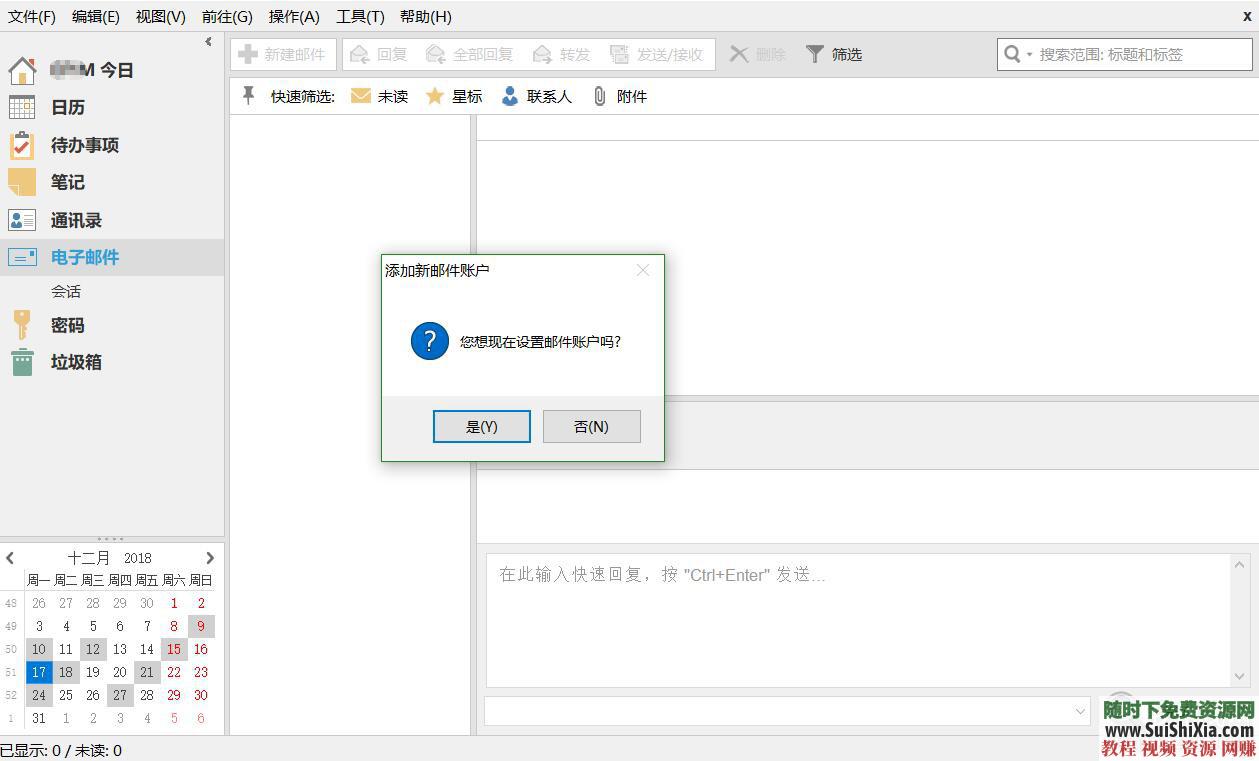Toggle the 未读 unread quick filter
The image size is (1259, 761).
[x=380, y=95]
